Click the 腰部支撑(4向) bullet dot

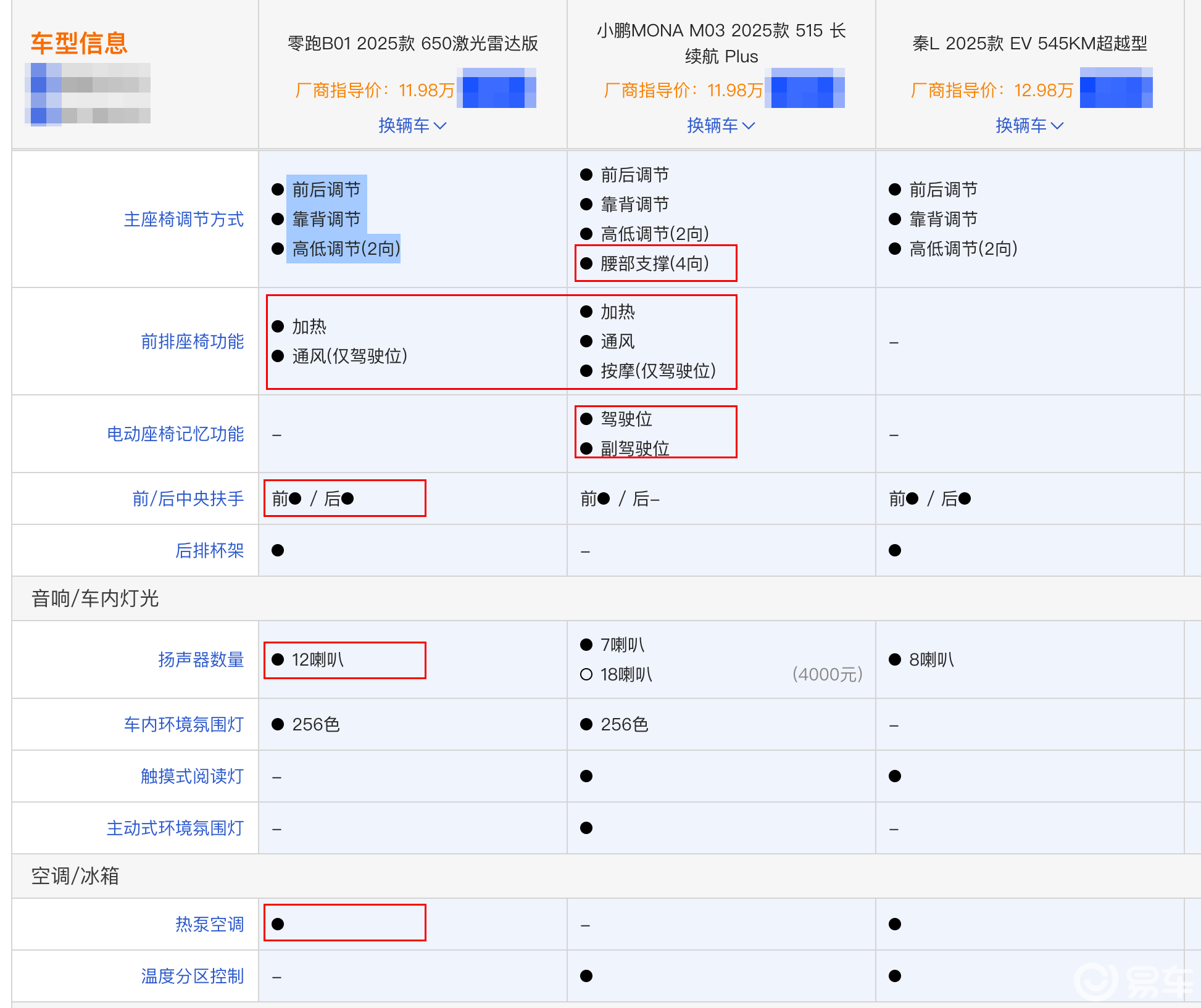(586, 263)
